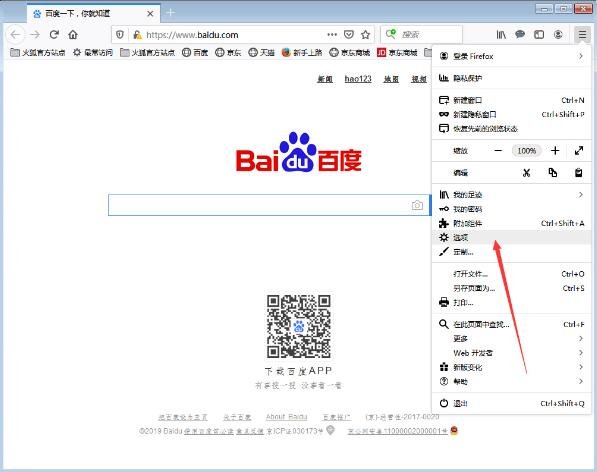Viewport: 597px width, 472px height.
Task: Click the reload page icon
Action: coord(54,35)
